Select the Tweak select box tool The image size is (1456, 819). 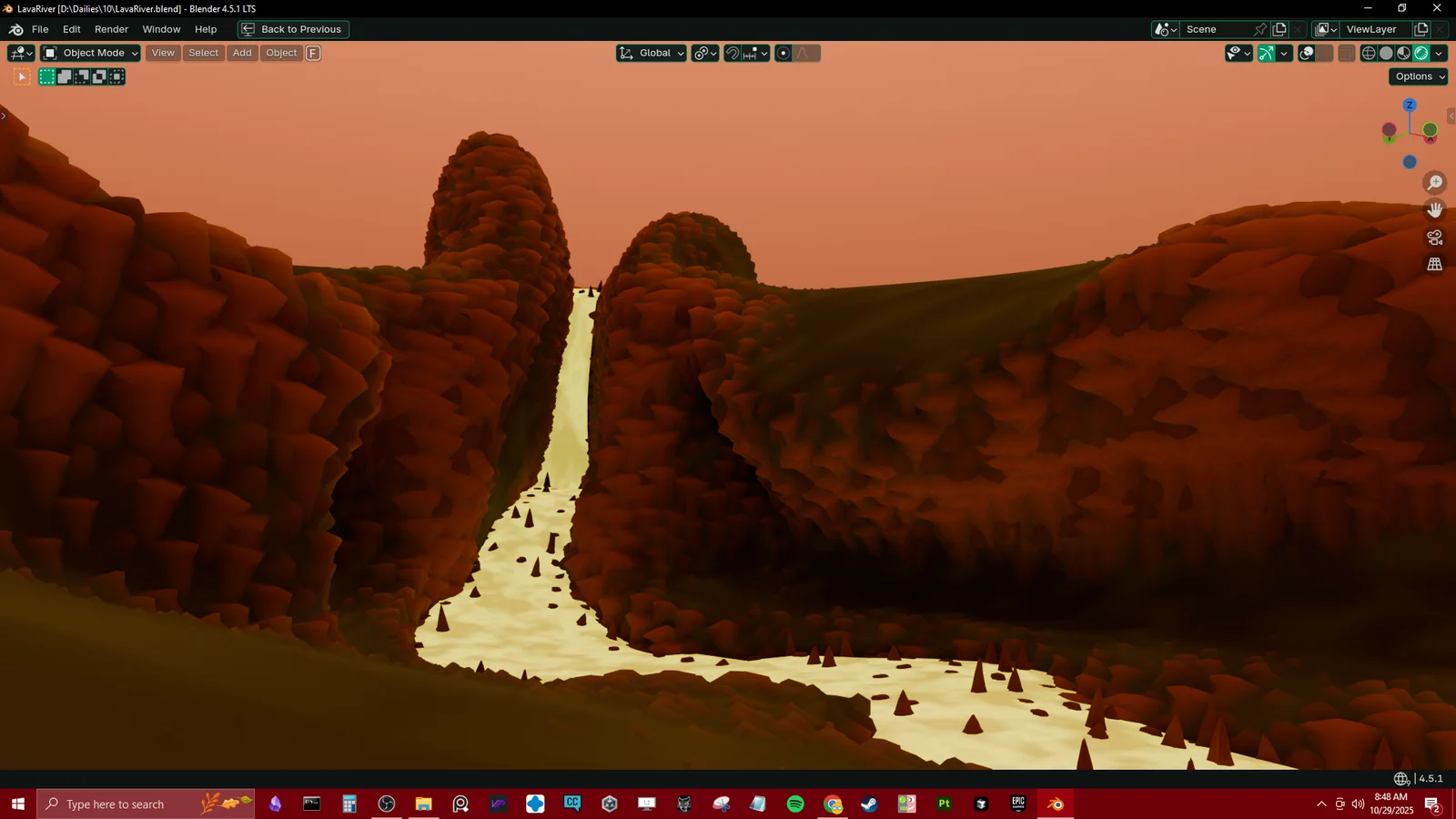pyautogui.click(x=20, y=76)
